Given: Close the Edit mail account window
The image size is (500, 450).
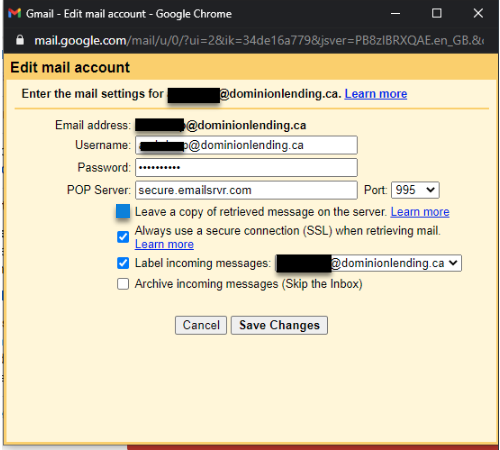Looking at the screenshot, I should point(478,13).
